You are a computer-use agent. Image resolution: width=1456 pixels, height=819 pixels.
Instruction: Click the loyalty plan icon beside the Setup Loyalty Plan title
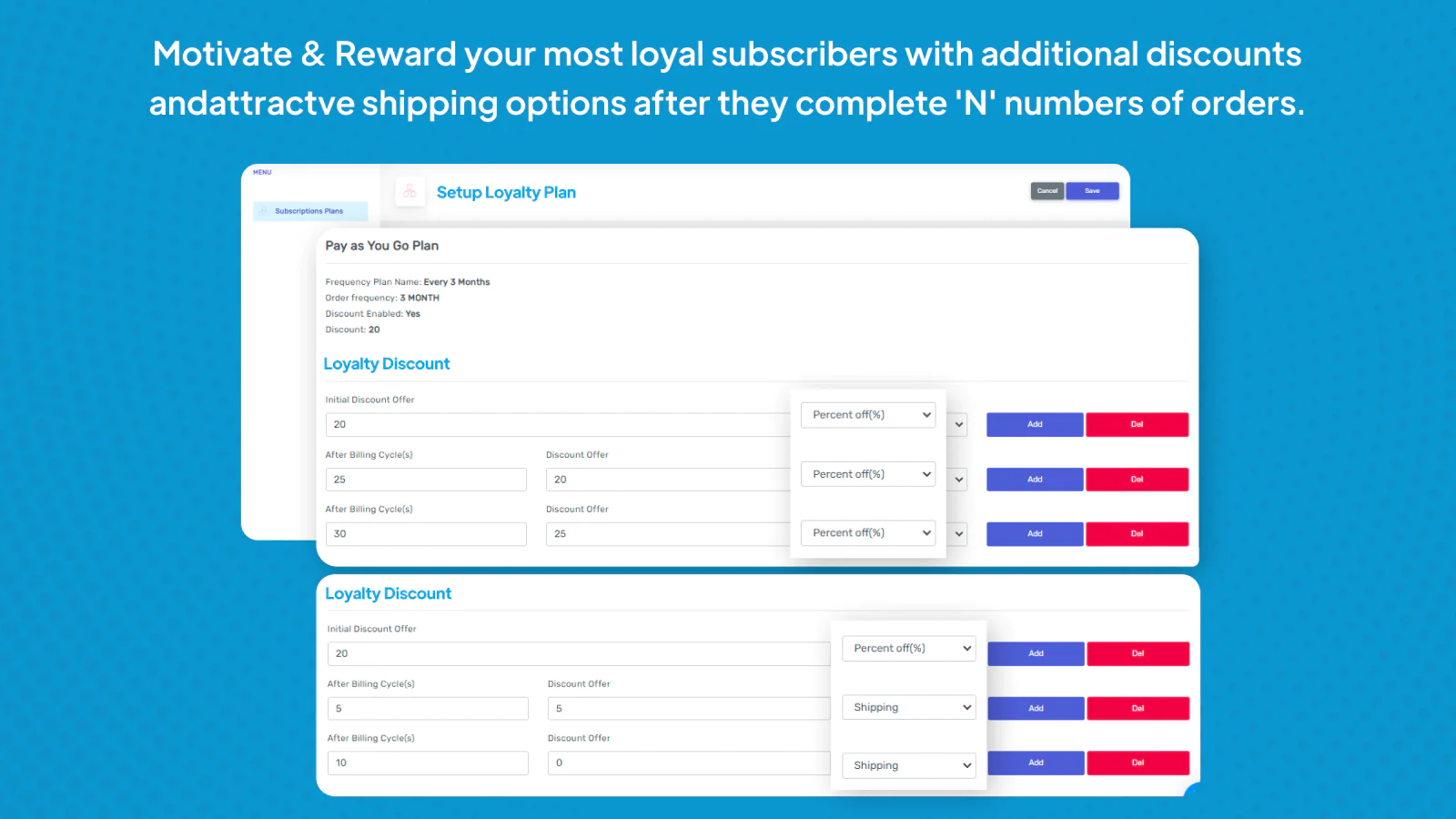(x=409, y=192)
